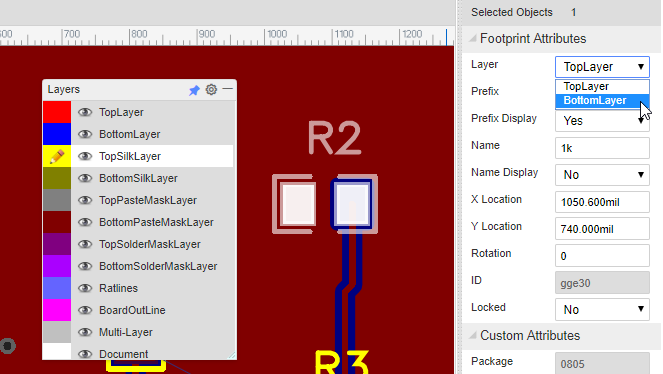This screenshot has width=663, height=374.
Task: Select the yellow R3 designator text
Action: (342, 363)
